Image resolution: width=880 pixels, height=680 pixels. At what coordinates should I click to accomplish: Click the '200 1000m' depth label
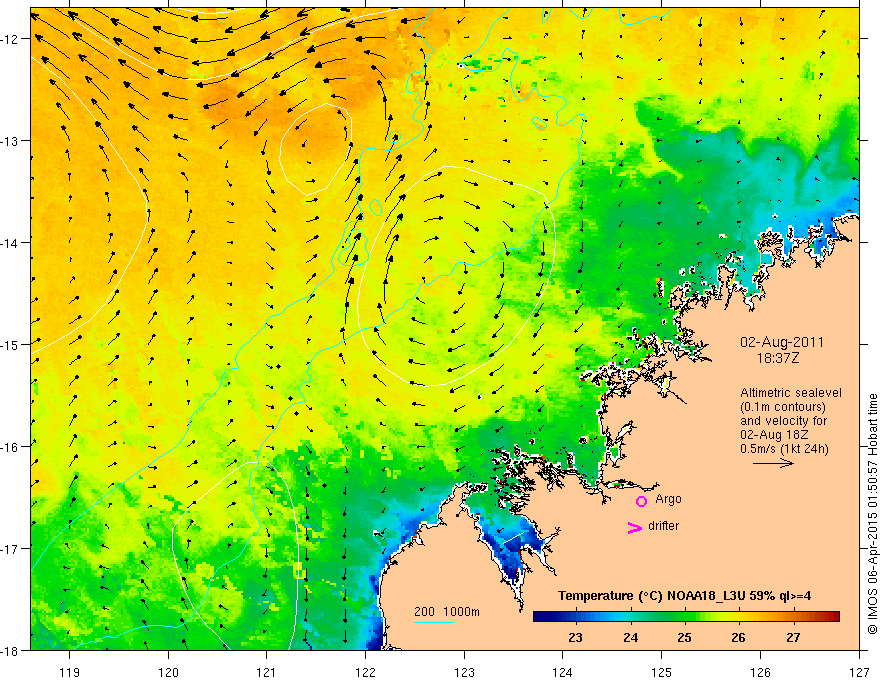pyautogui.click(x=447, y=612)
